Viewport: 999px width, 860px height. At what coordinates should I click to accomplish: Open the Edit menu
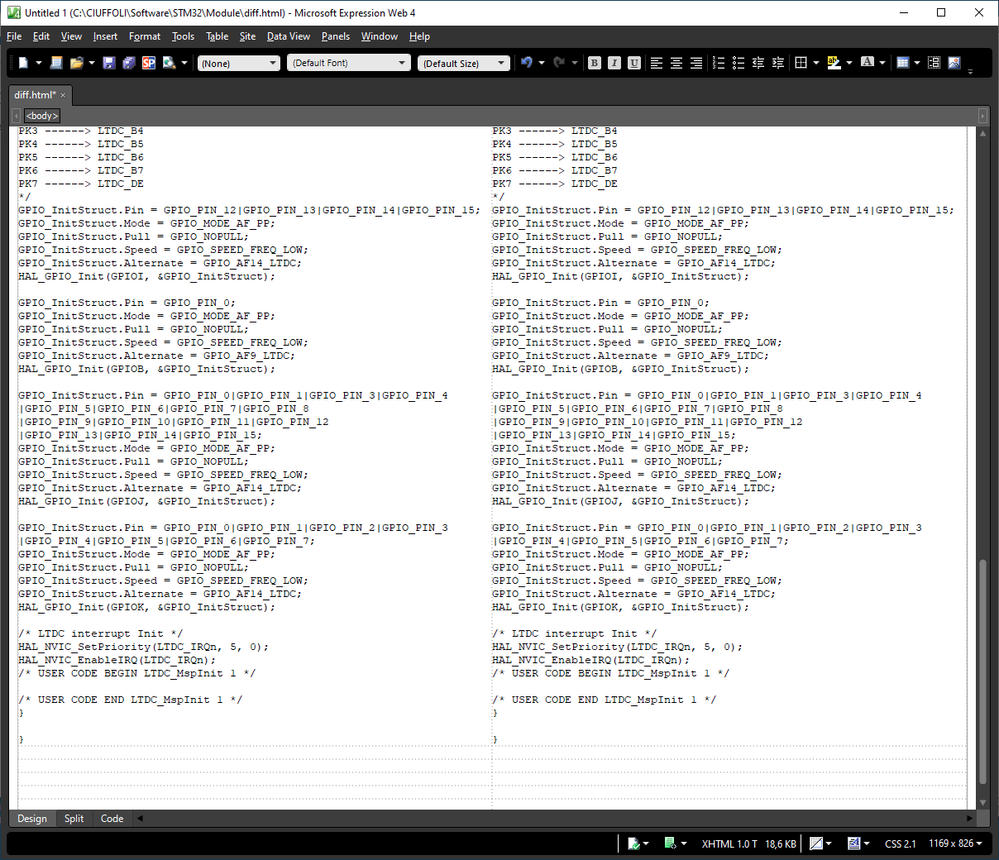(41, 36)
